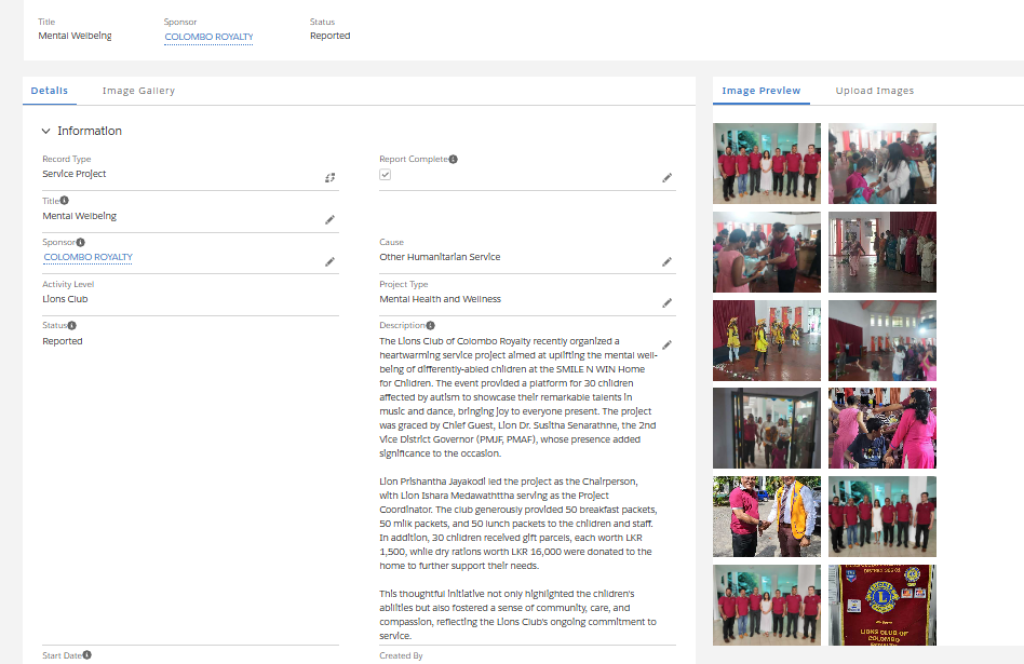Open thumbnail of group seen through doorway
1024x664 pixels.
tap(767, 428)
